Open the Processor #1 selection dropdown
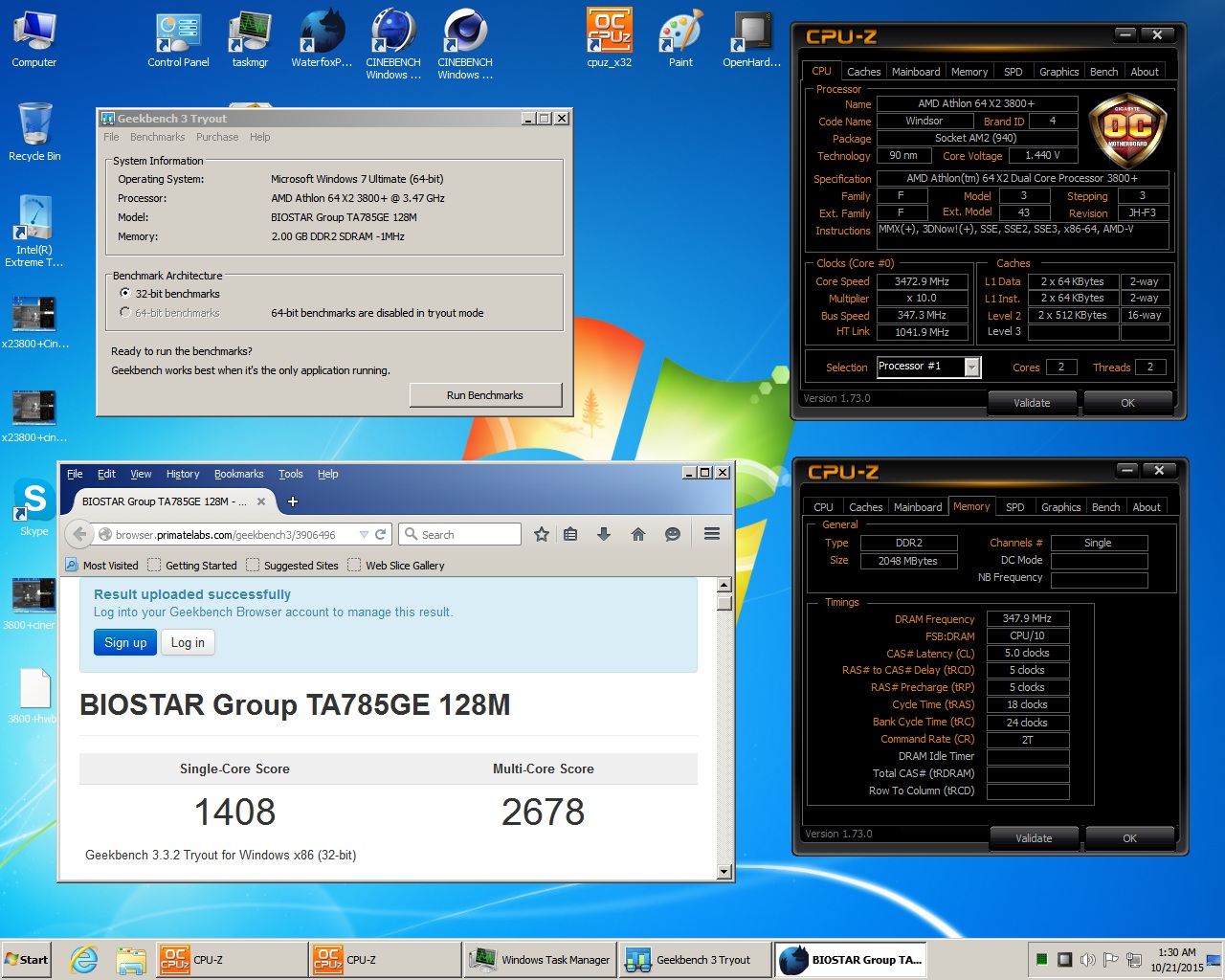 (x=972, y=367)
